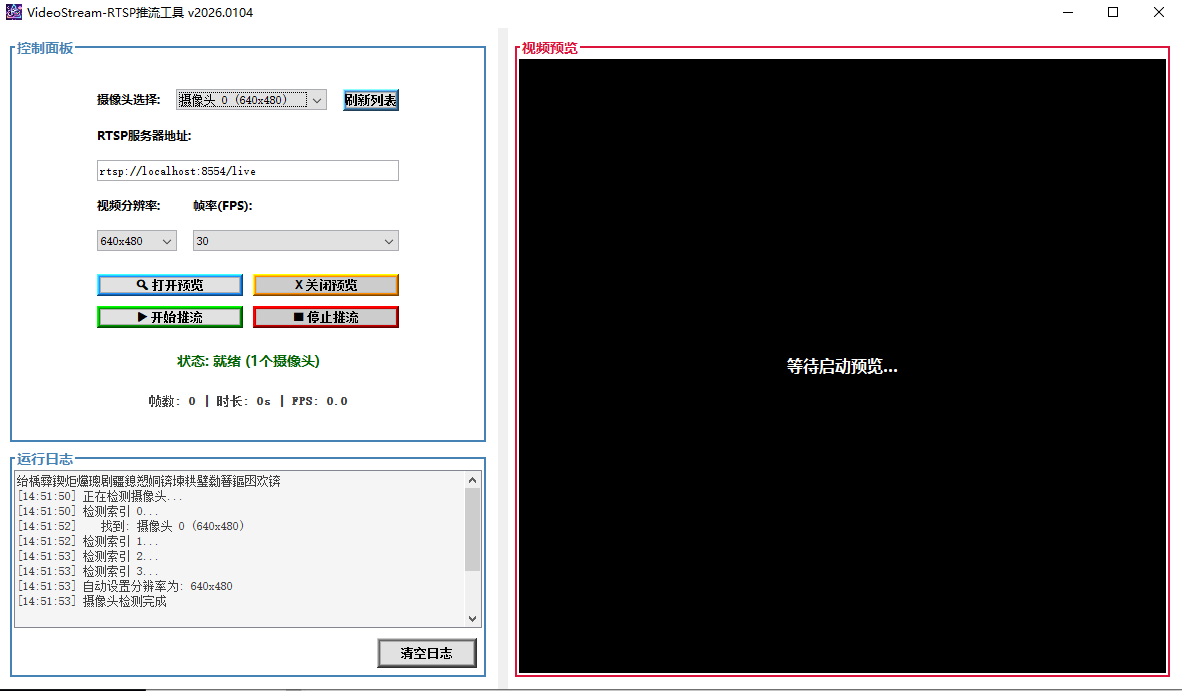Start streaming with 开始推流 button
Screen dimensions: 1182x691
[x=170, y=317]
